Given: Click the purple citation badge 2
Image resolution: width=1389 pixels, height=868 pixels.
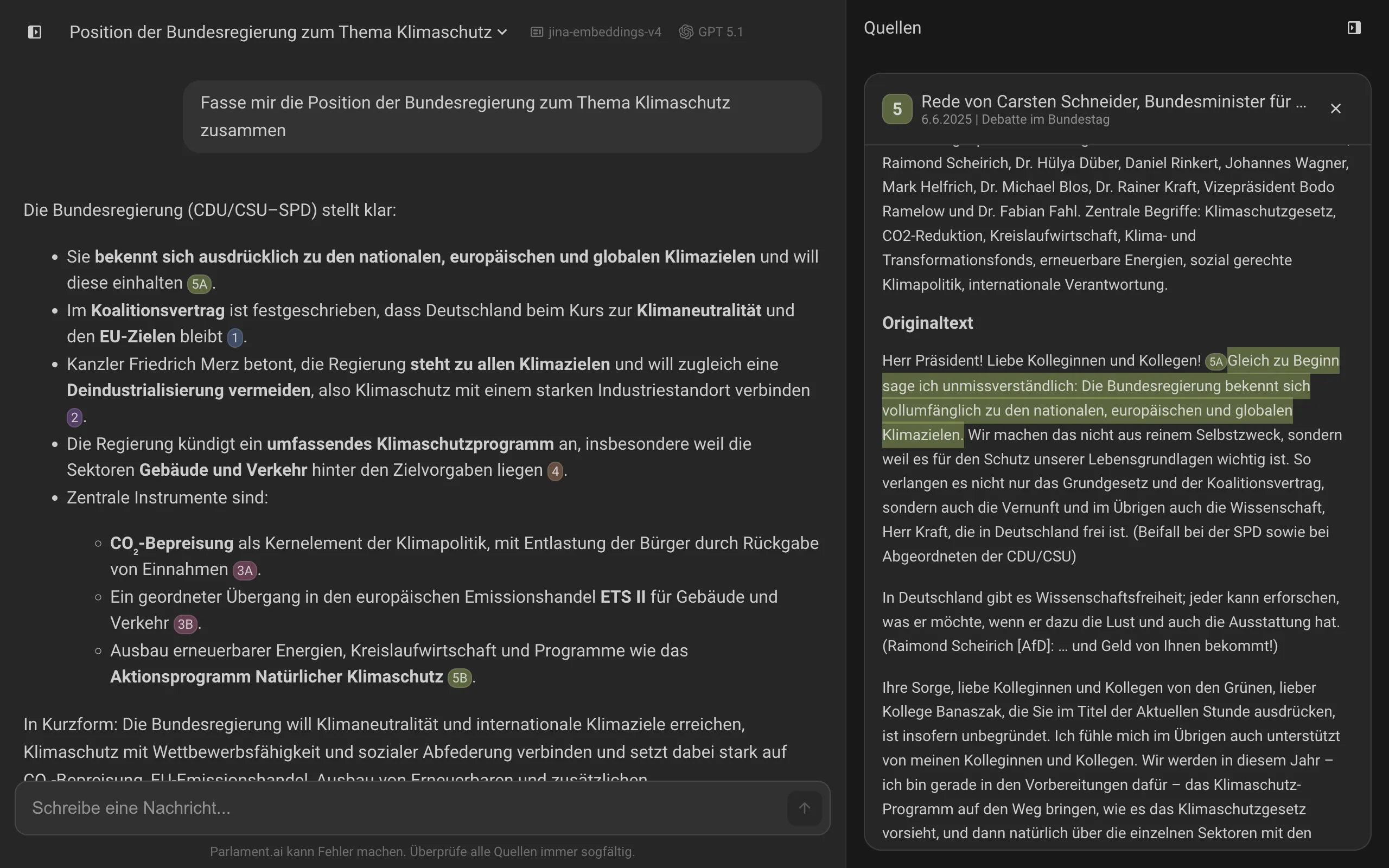Looking at the screenshot, I should click(x=75, y=417).
